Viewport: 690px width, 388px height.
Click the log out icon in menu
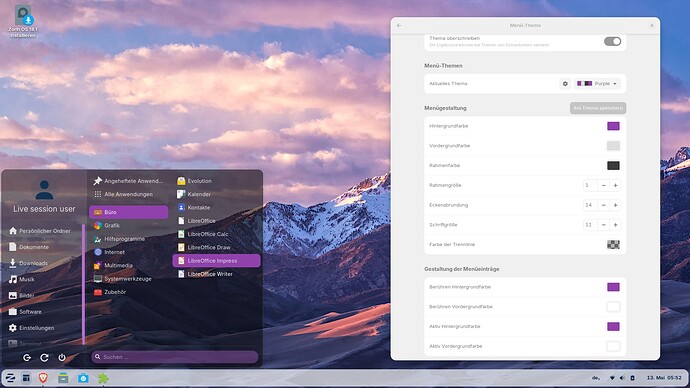click(27, 358)
